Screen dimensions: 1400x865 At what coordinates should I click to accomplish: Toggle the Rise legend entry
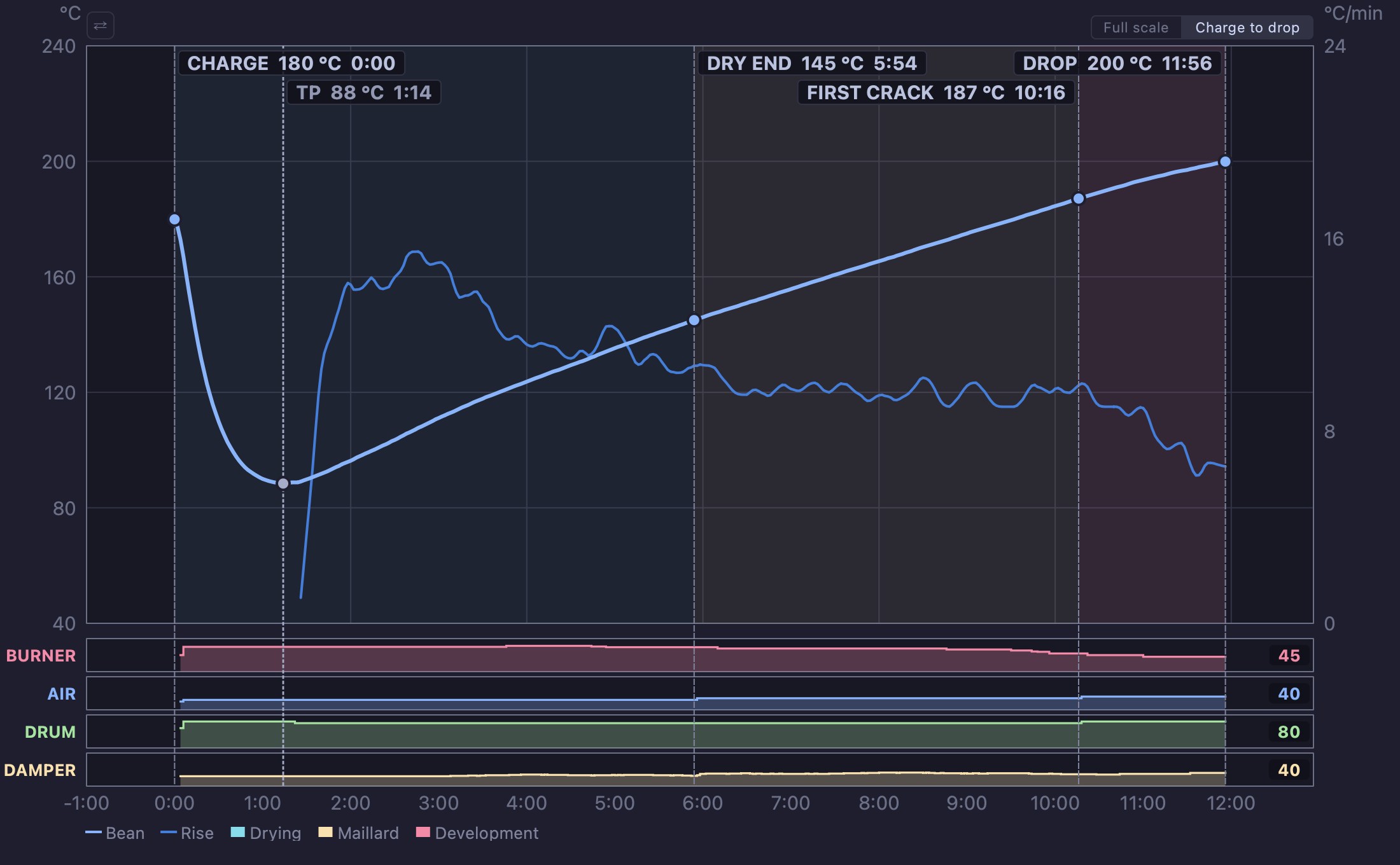coord(187,833)
